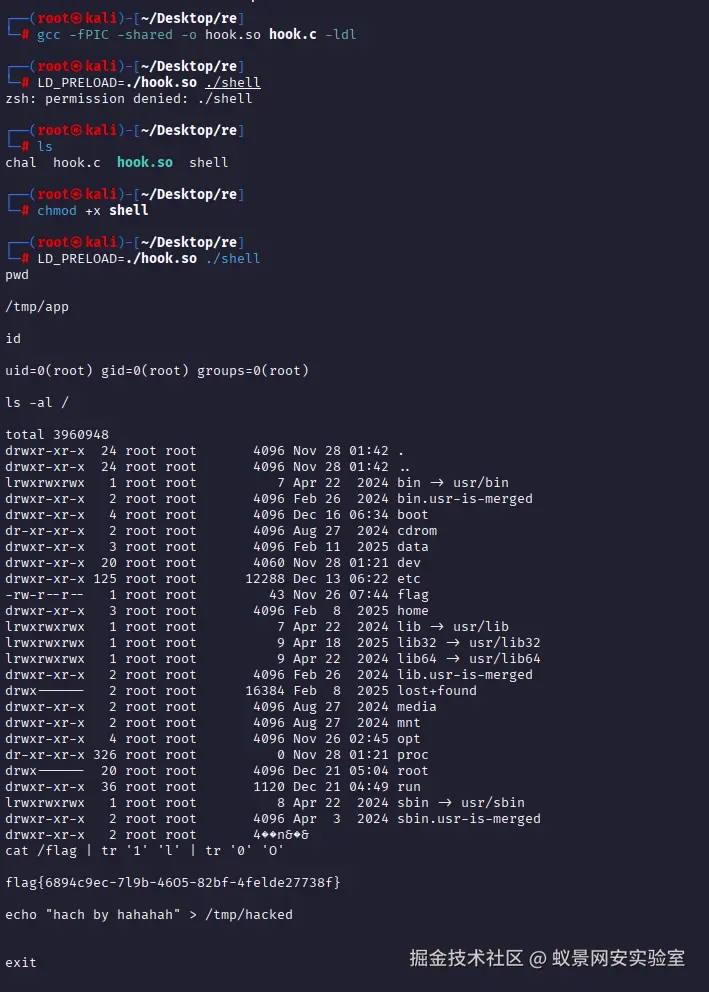Click the uid=0(root) output line
Viewport: 709px width, 992px height.
click(x=157, y=370)
